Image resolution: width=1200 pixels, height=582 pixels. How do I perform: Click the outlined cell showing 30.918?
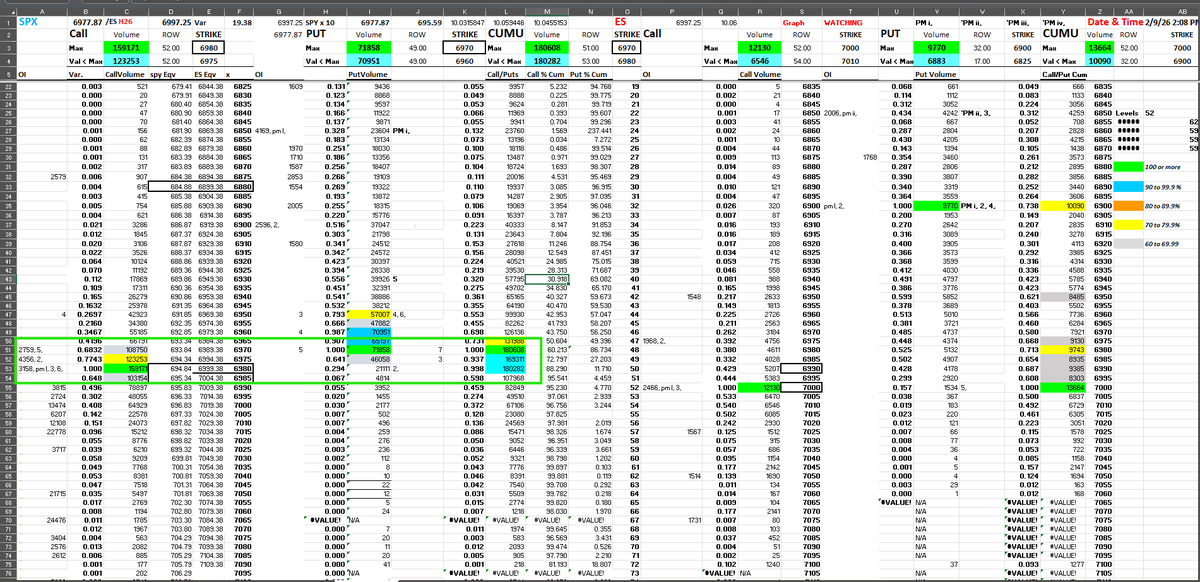pyautogui.click(x=549, y=279)
